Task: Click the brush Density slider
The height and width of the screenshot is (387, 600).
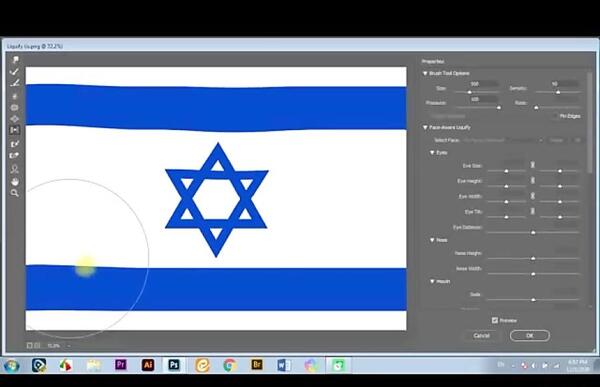Action: point(558,92)
